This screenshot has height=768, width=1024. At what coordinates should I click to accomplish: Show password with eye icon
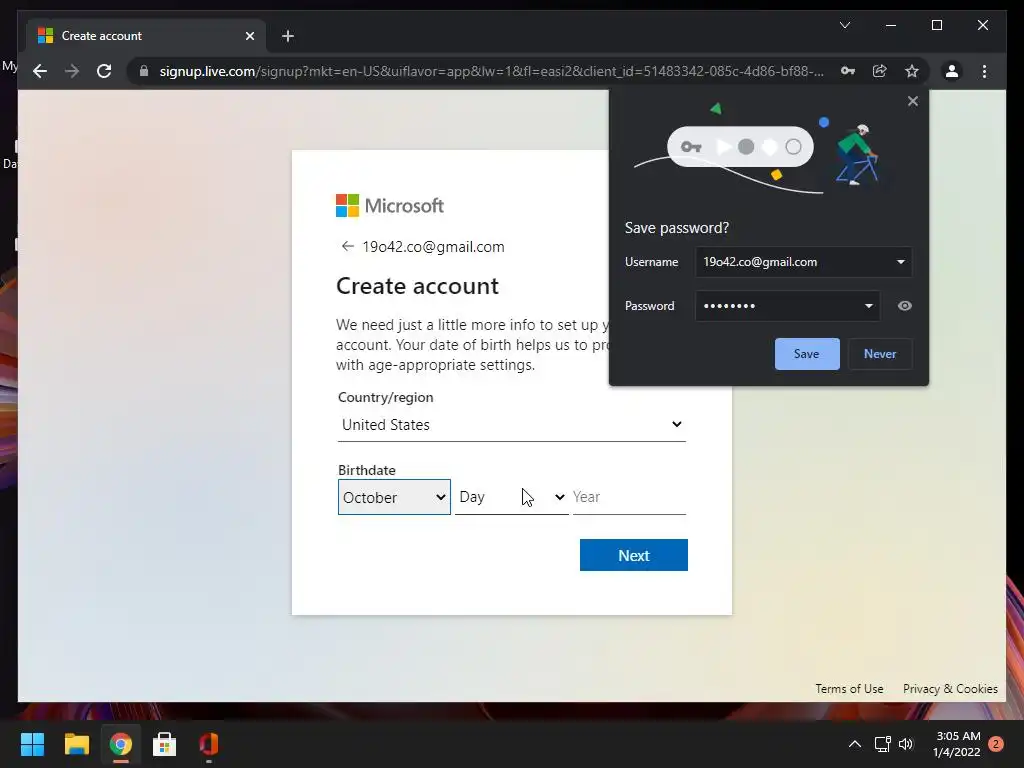click(x=904, y=306)
